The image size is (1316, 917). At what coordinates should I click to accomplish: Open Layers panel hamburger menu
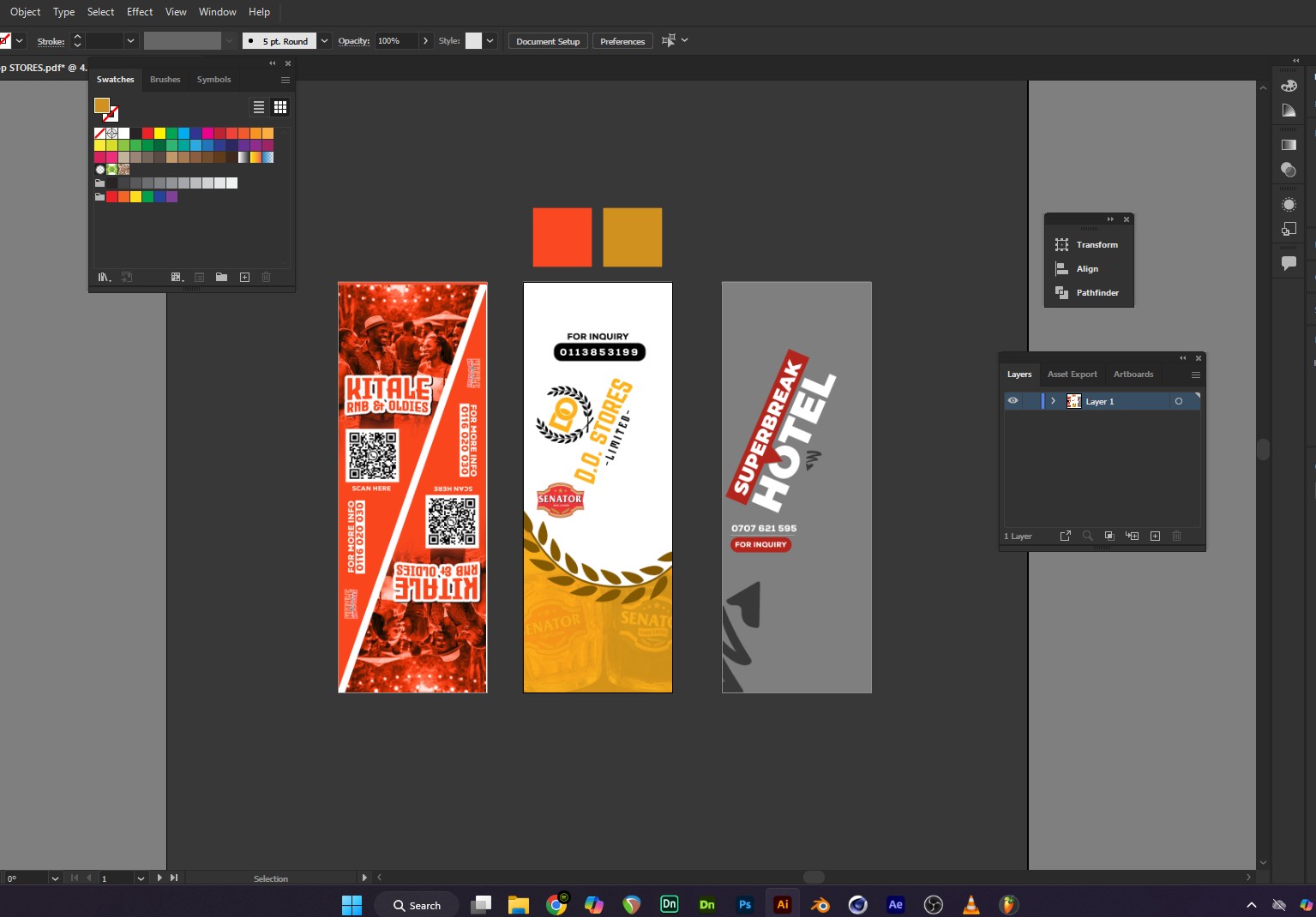[1196, 375]
